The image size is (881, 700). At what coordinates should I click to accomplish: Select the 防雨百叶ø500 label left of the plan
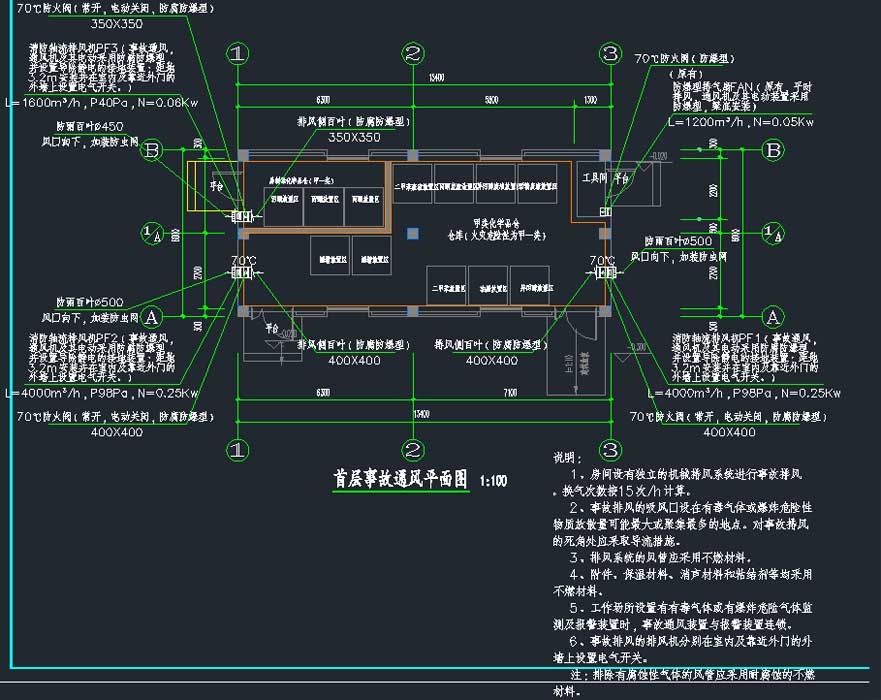tap(90, 302)
